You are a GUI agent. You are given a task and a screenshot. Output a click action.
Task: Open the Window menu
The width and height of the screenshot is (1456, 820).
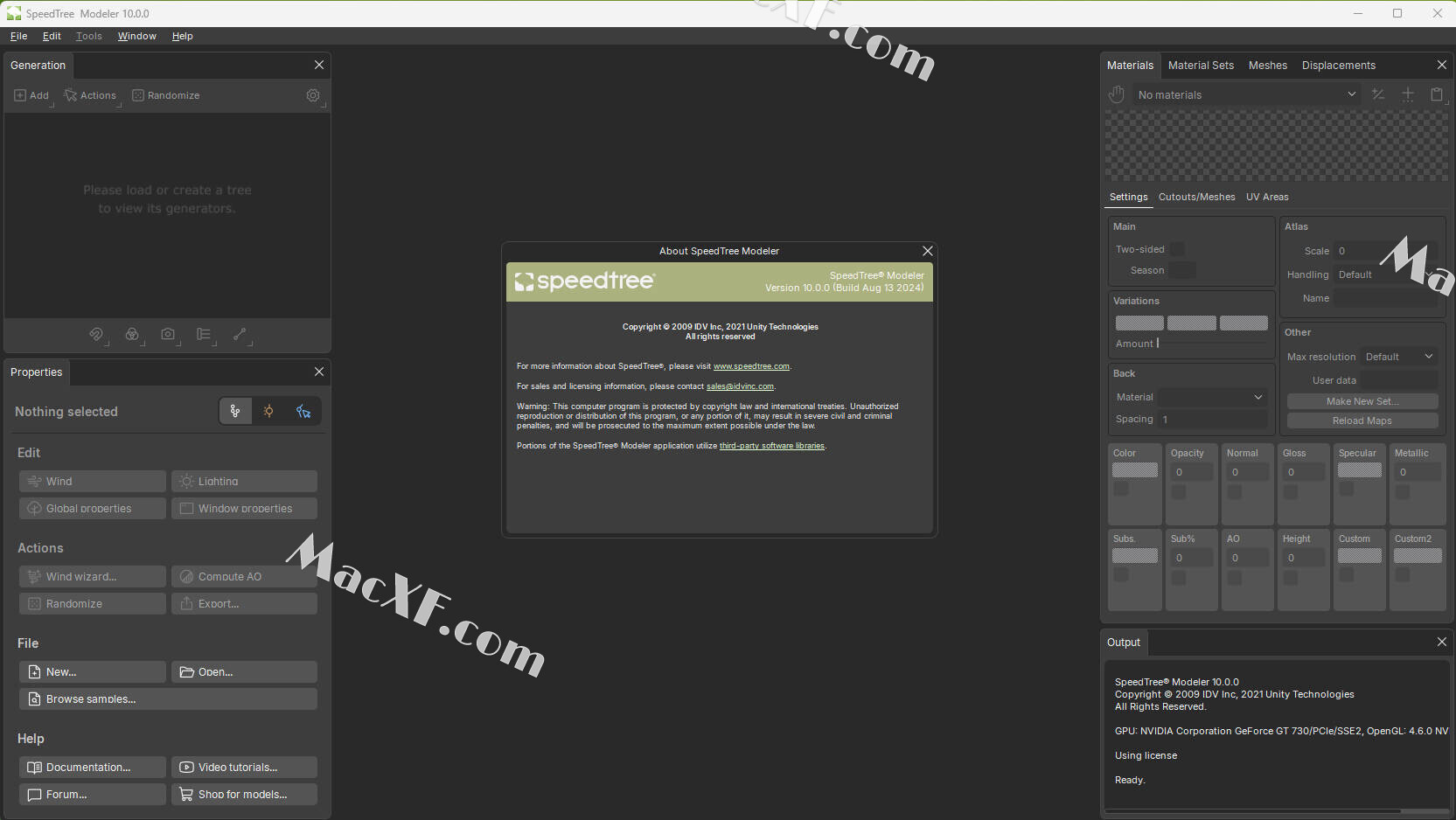136,36
